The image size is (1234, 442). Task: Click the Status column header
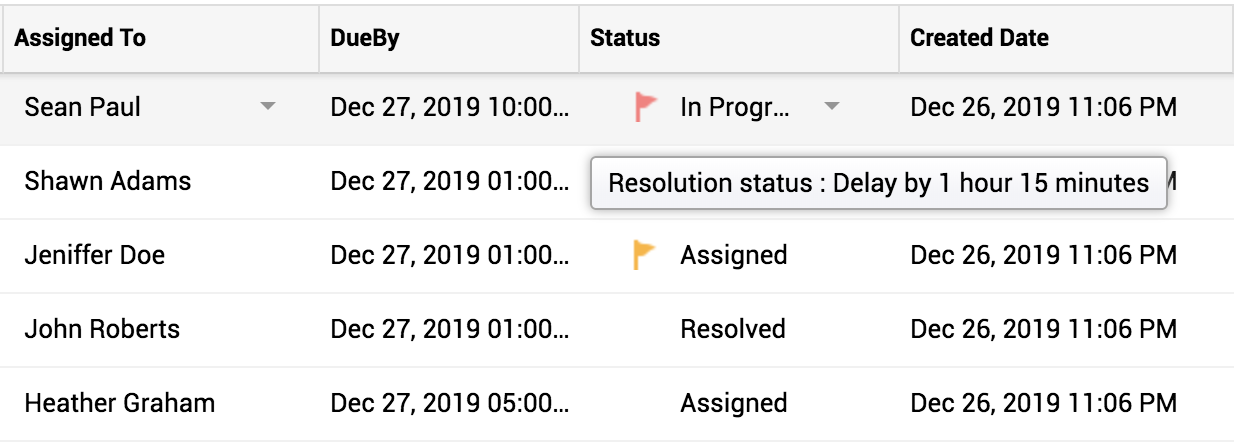625,38
